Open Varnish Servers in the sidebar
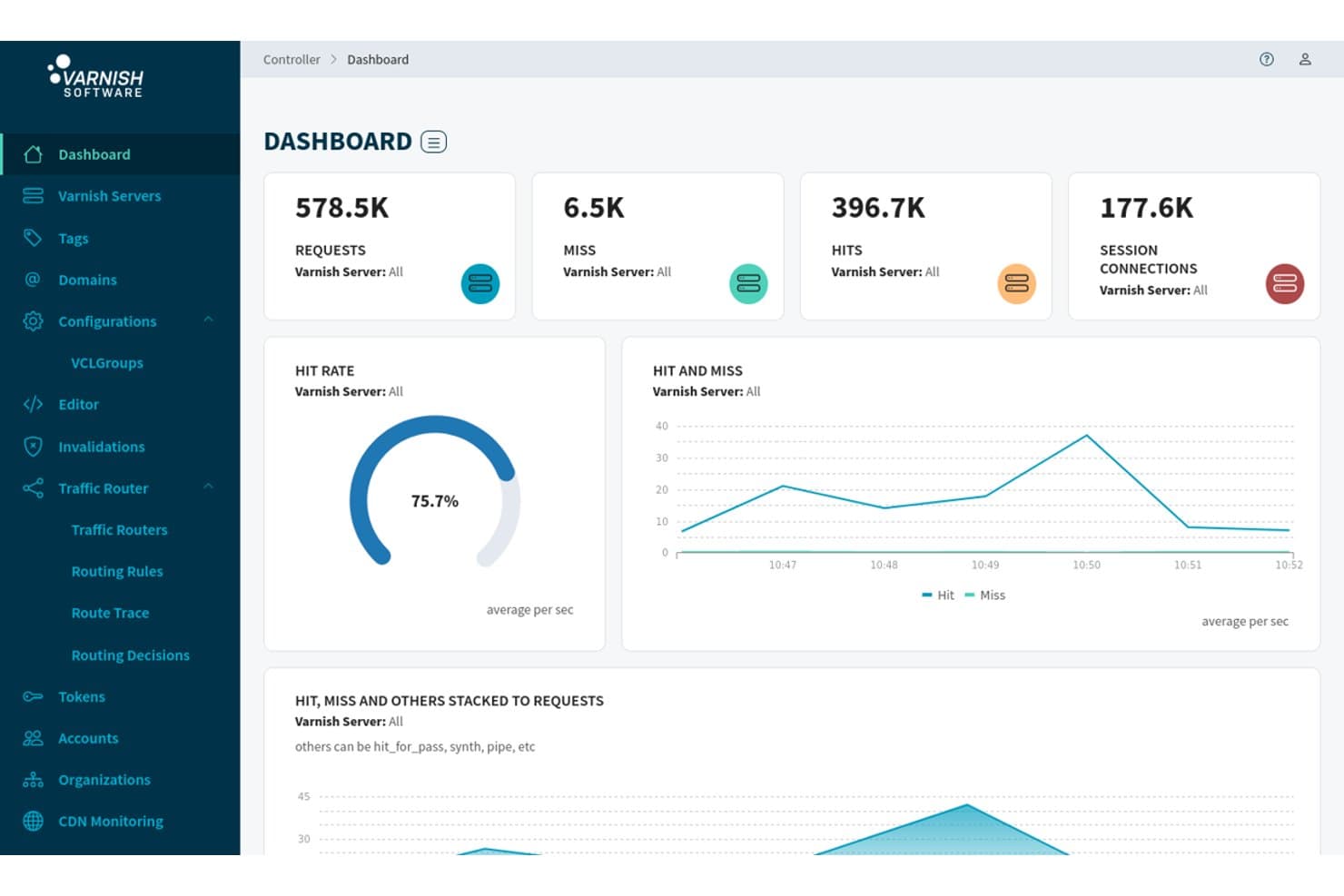Screen dimensions: 1344x896 110,196
